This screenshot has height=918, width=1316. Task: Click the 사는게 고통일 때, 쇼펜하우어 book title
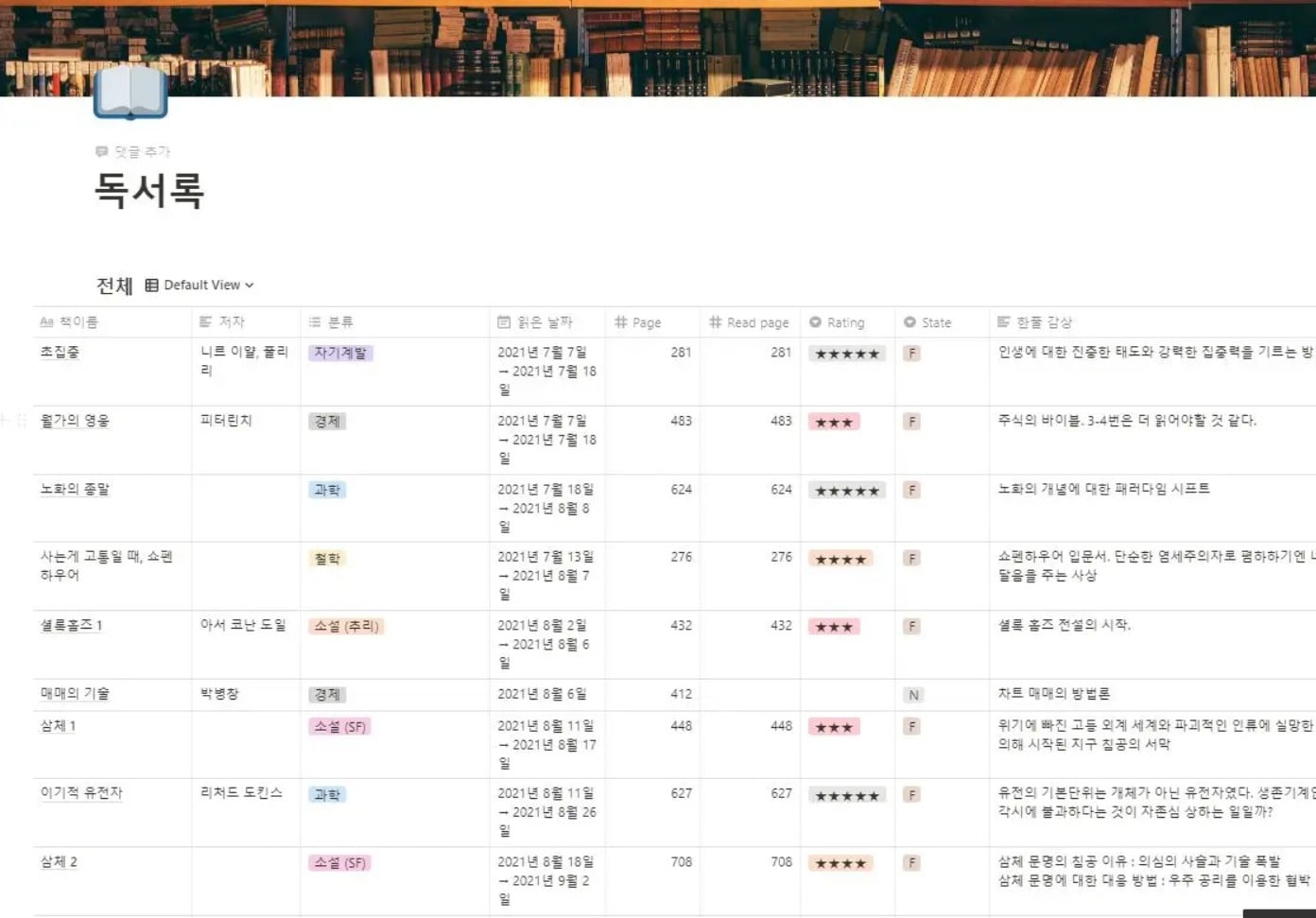click(106, 565)
